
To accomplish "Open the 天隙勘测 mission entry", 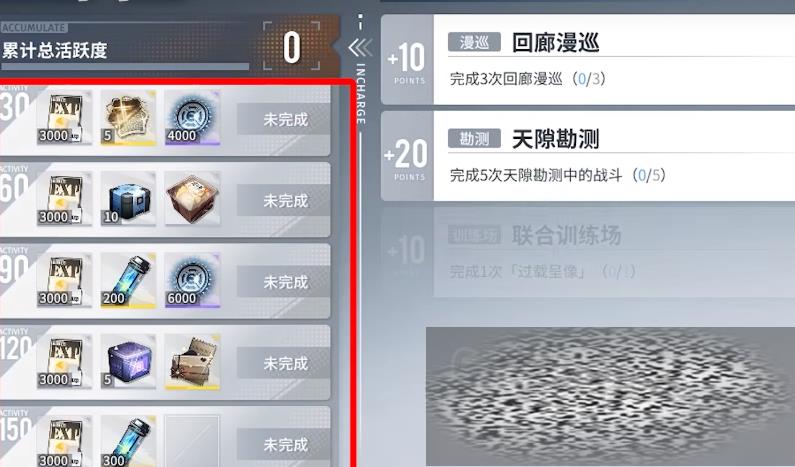I will click(588, 156).
